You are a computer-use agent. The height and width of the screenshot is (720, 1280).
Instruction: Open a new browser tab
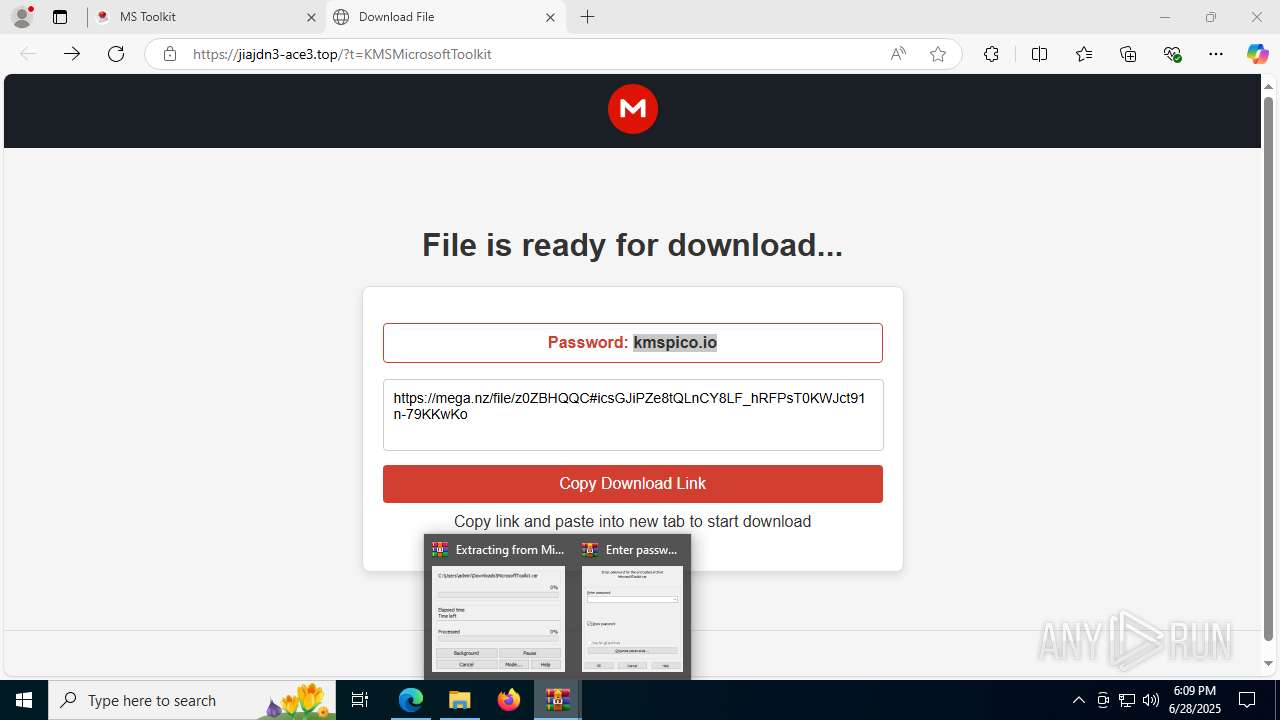click(588, 17)
